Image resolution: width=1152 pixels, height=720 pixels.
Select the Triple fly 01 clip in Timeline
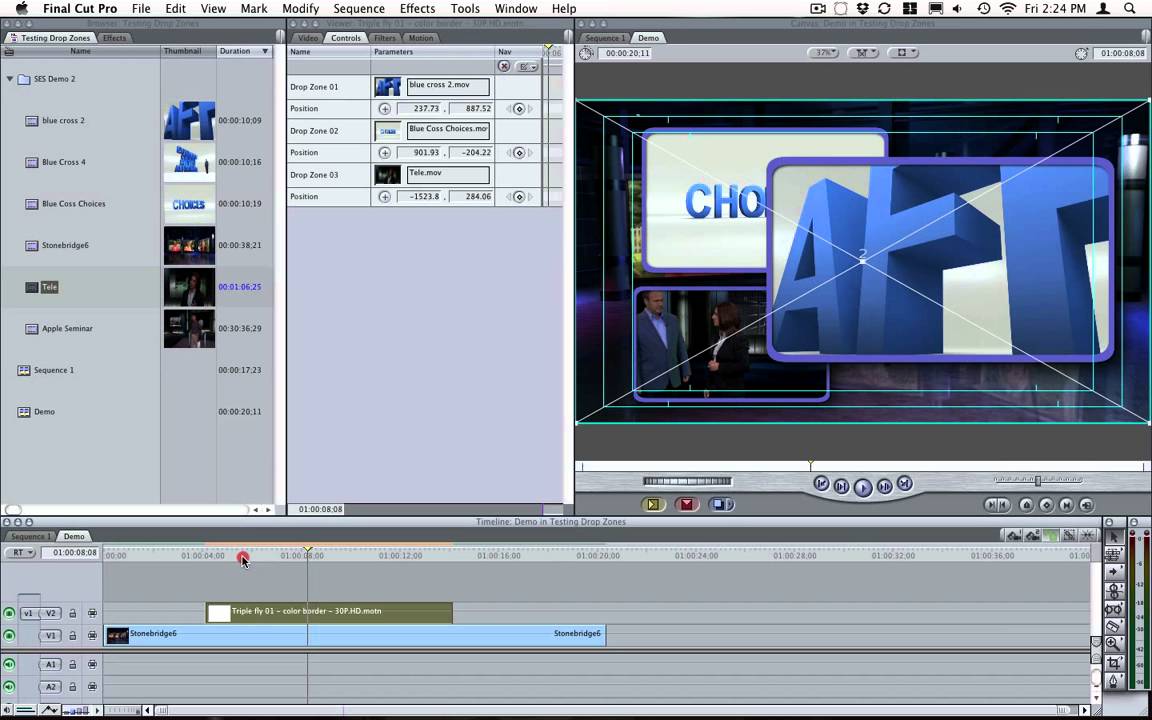[329, 613]
